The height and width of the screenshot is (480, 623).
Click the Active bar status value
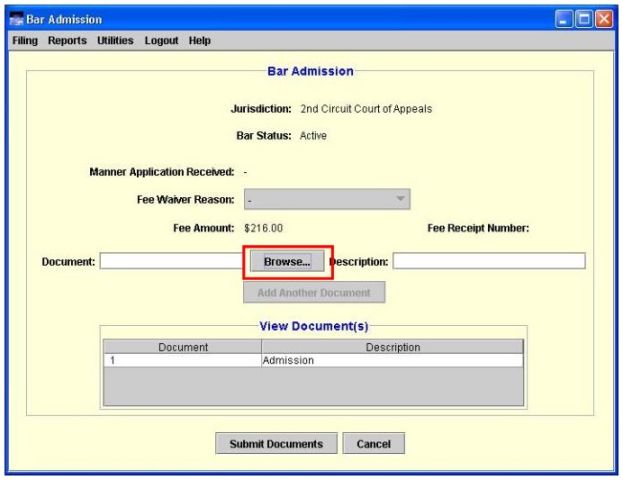tap(313, 135)
